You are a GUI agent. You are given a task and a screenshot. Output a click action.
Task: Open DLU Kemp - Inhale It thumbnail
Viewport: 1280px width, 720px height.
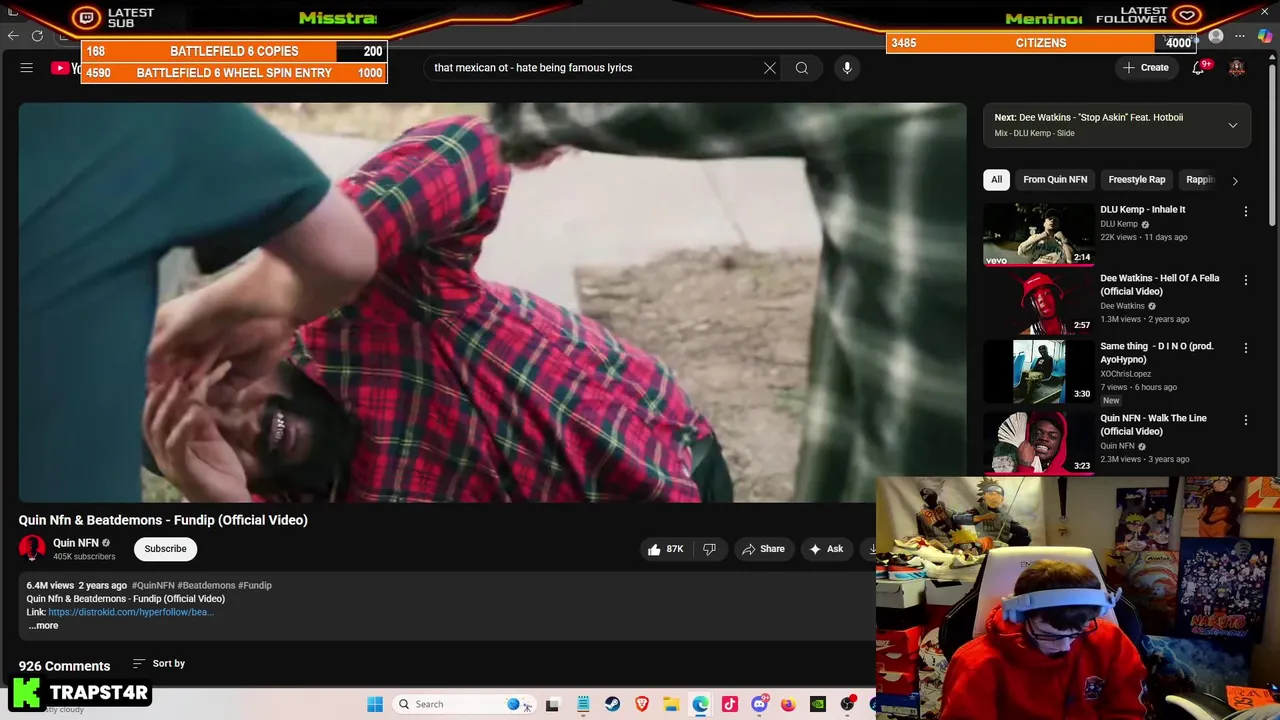click(x=1039, y=235)
